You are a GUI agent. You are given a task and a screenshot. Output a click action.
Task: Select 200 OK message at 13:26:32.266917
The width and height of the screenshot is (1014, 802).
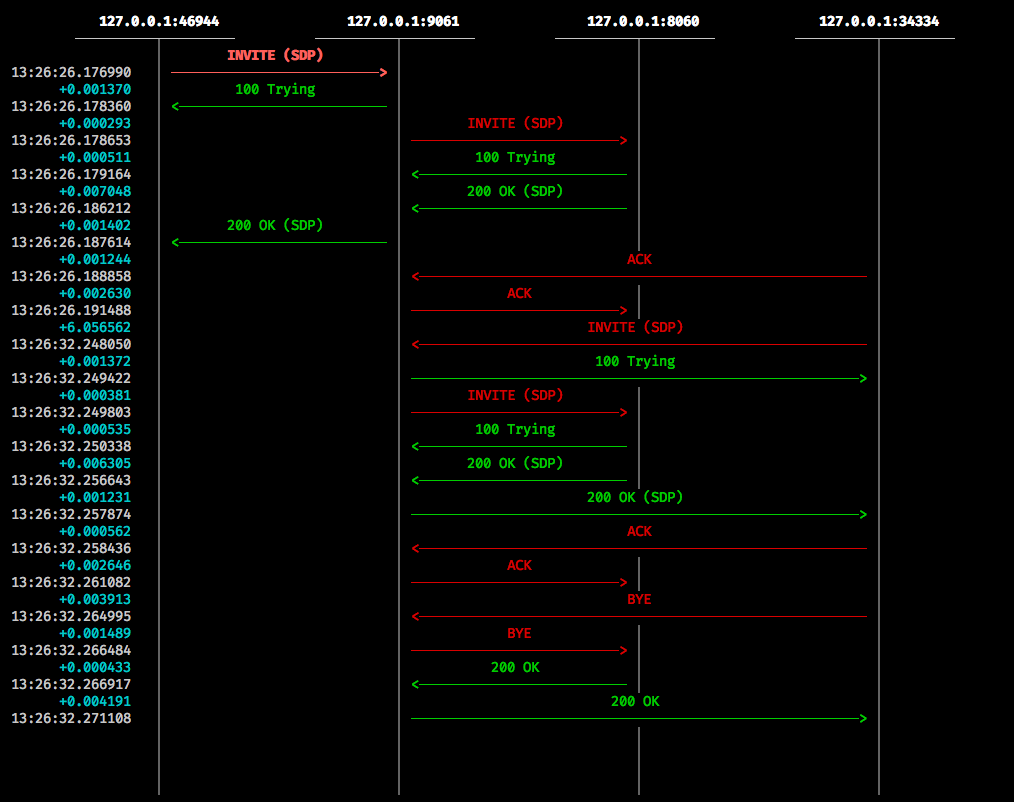tap(515, 668)
